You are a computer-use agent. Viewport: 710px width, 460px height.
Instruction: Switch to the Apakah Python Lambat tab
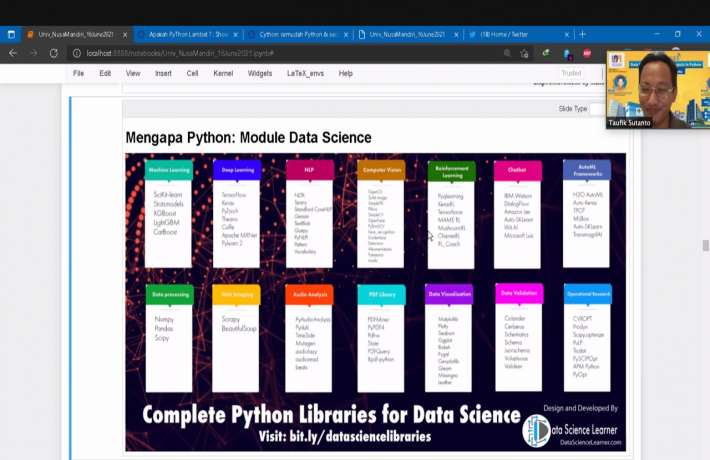point(188,34)
